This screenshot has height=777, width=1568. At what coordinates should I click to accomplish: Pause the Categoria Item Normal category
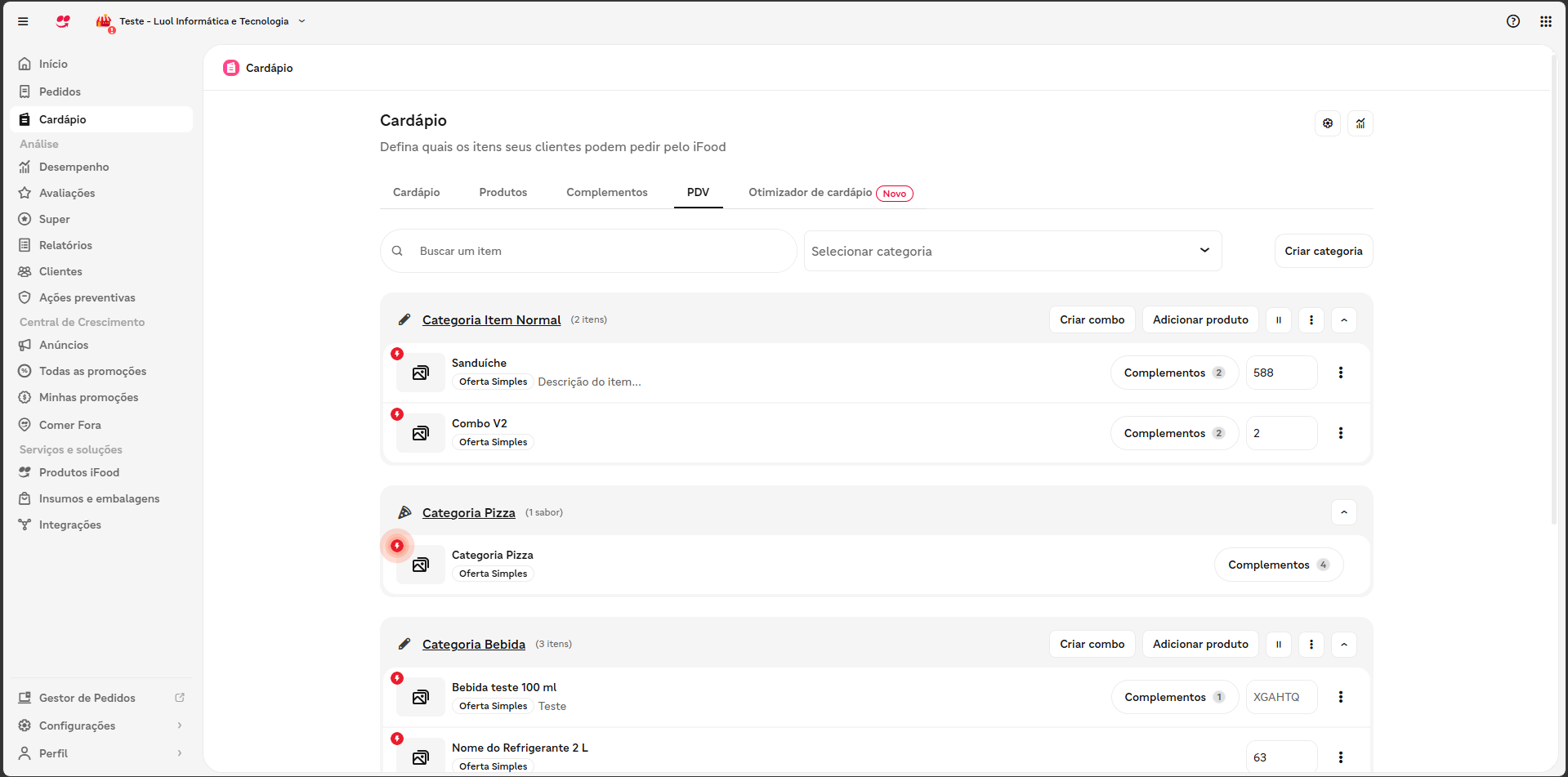[x=1279, y=319]
